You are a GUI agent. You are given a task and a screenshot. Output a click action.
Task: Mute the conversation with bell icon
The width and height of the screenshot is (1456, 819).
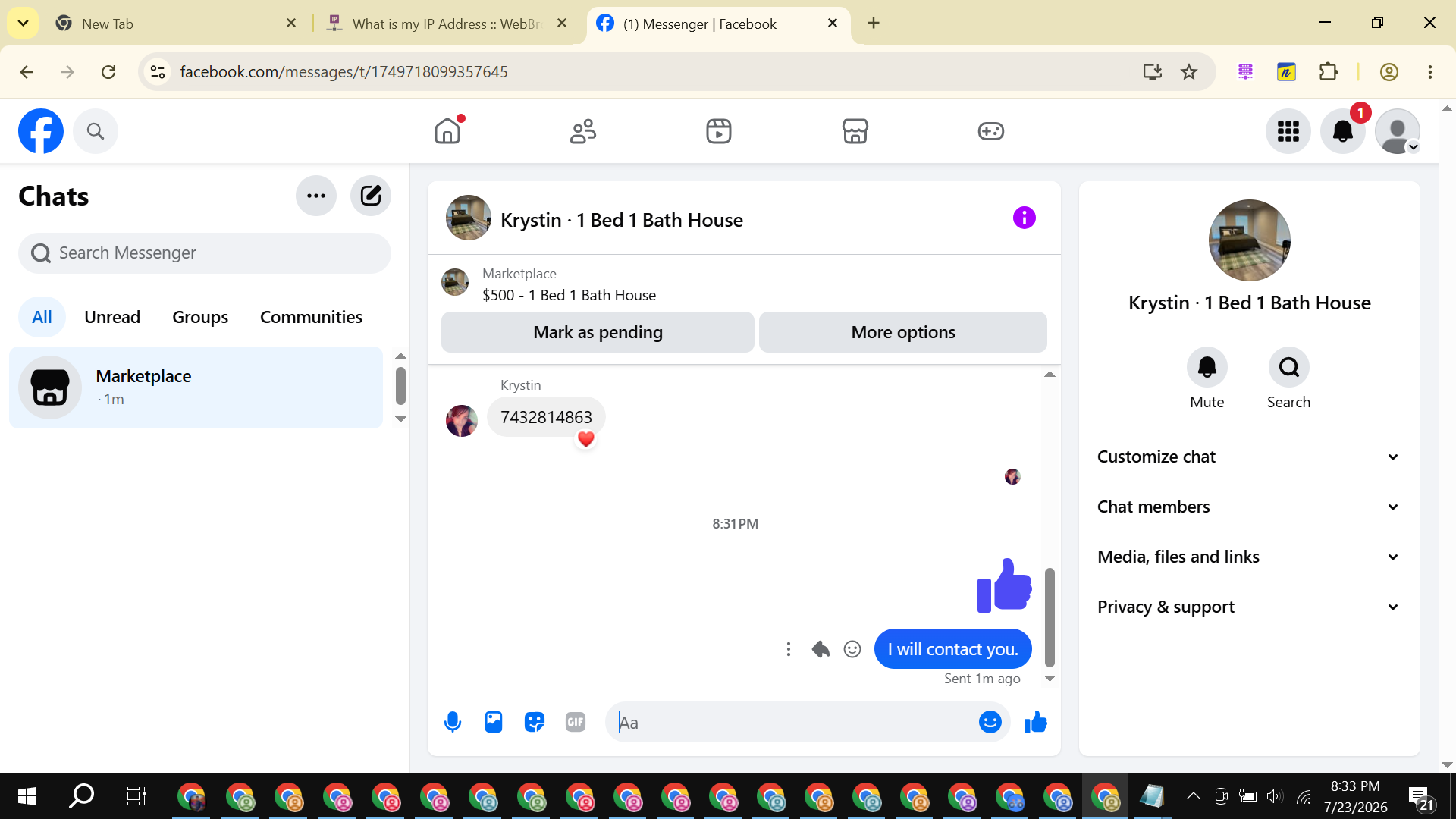coord(1207,368)
